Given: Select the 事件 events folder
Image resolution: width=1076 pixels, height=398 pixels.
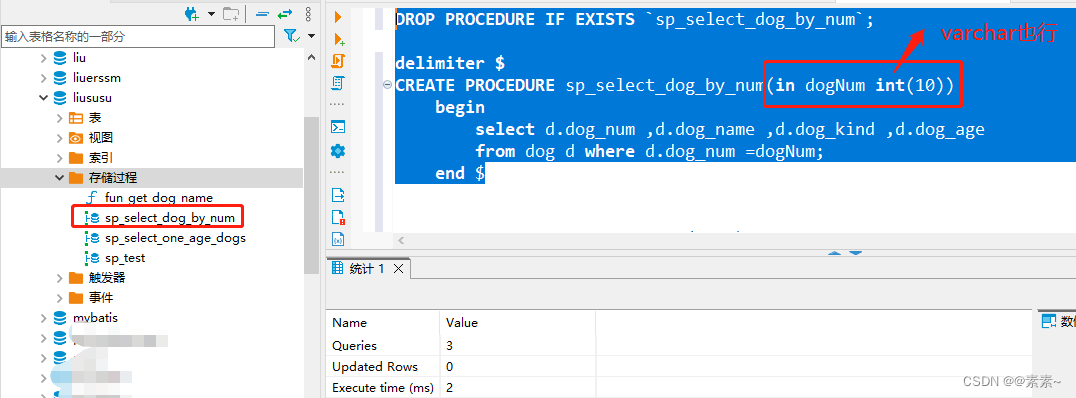Looking at the screenshot, I should click(x=100, y=298).
